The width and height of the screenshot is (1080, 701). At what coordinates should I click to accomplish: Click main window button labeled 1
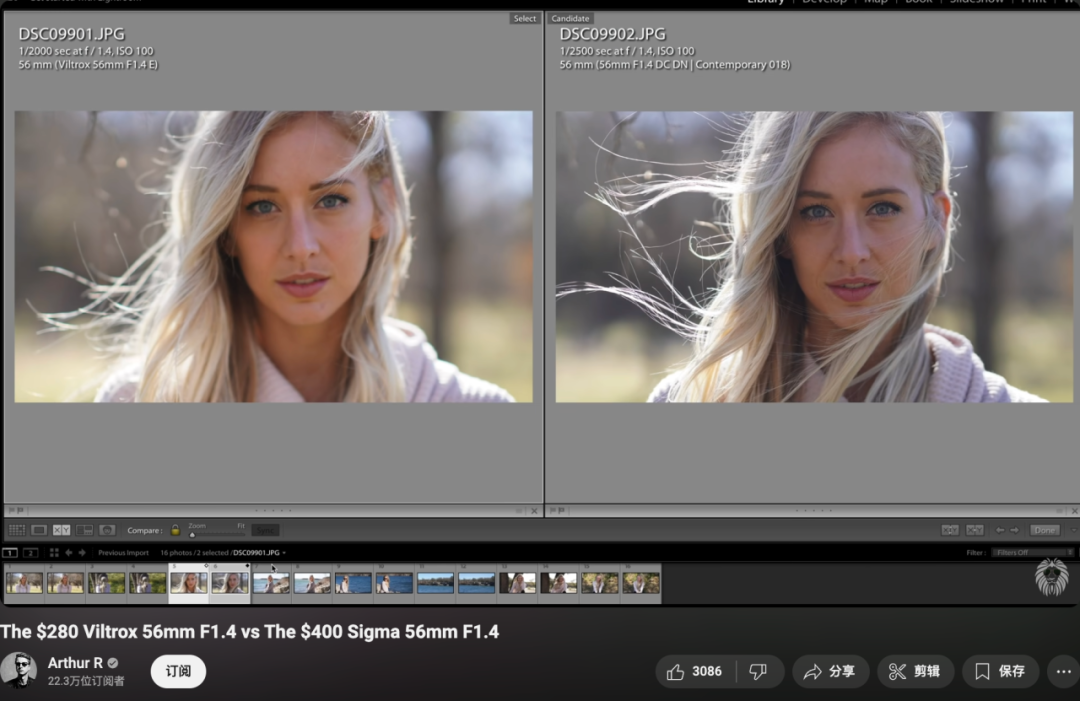[x=10, y=552]
